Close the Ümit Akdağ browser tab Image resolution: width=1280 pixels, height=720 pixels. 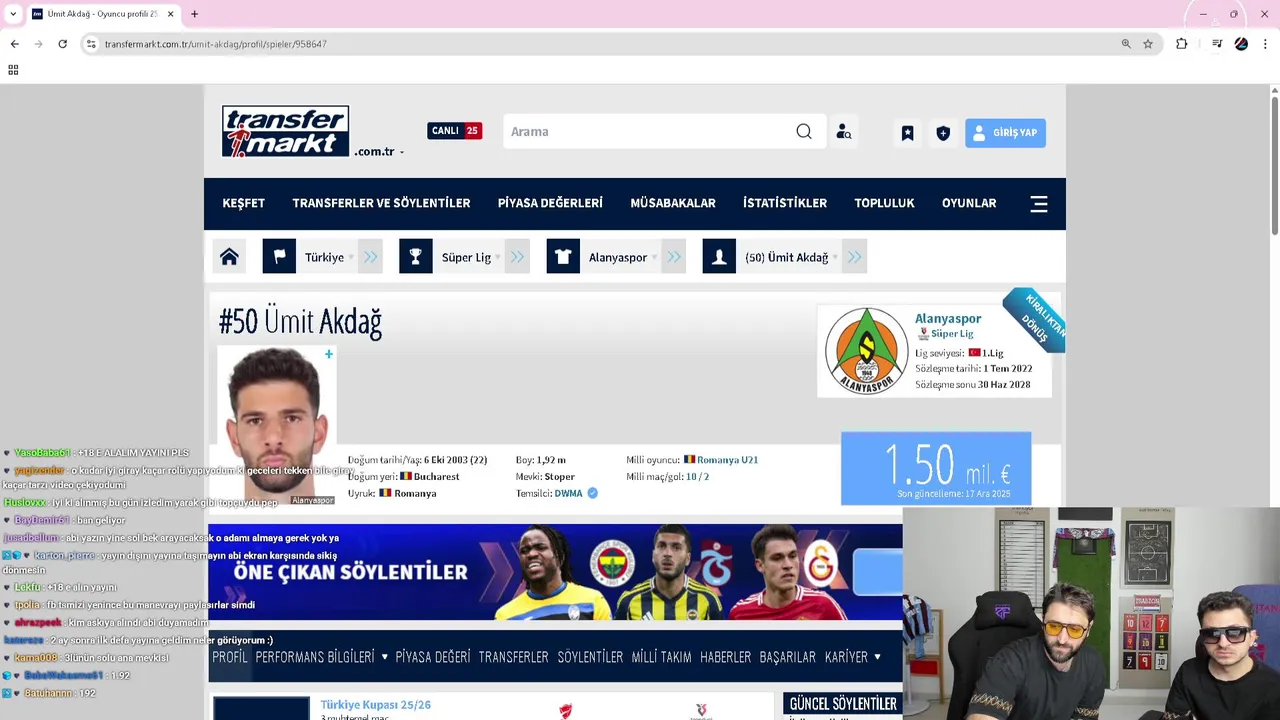(170, 14)
